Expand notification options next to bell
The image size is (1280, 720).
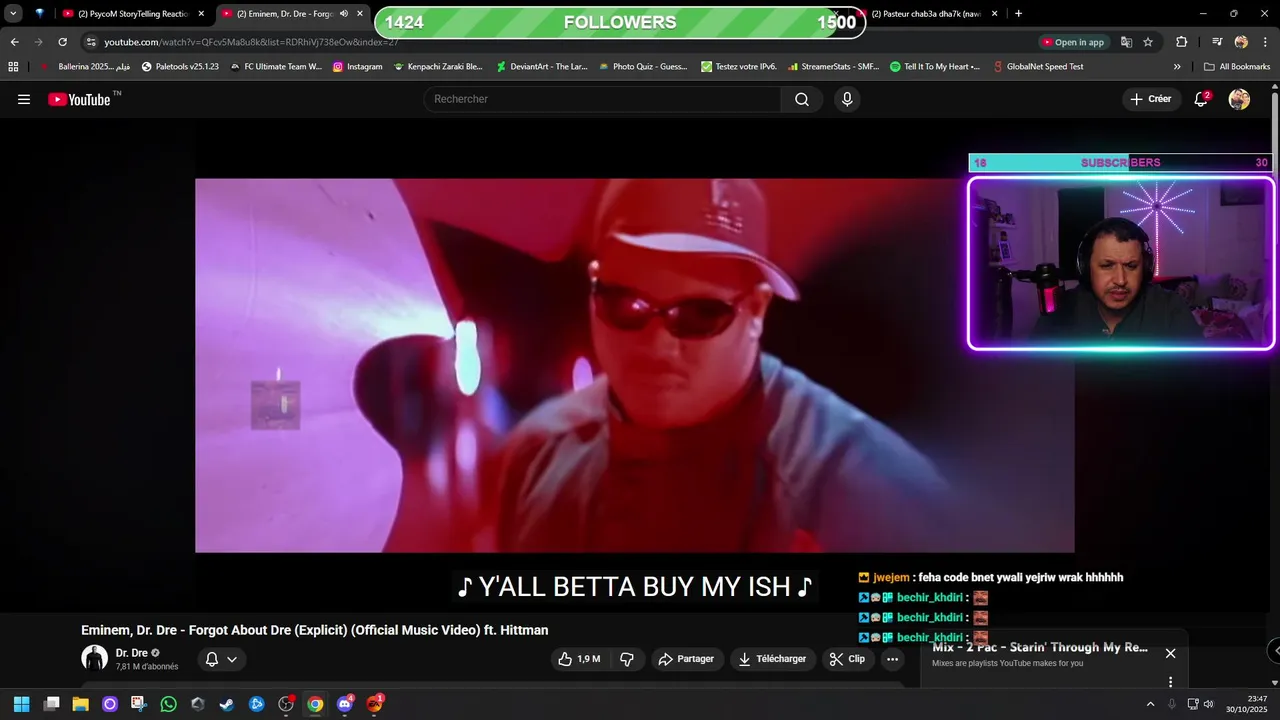pyautogui.click(x=232, y=659)
